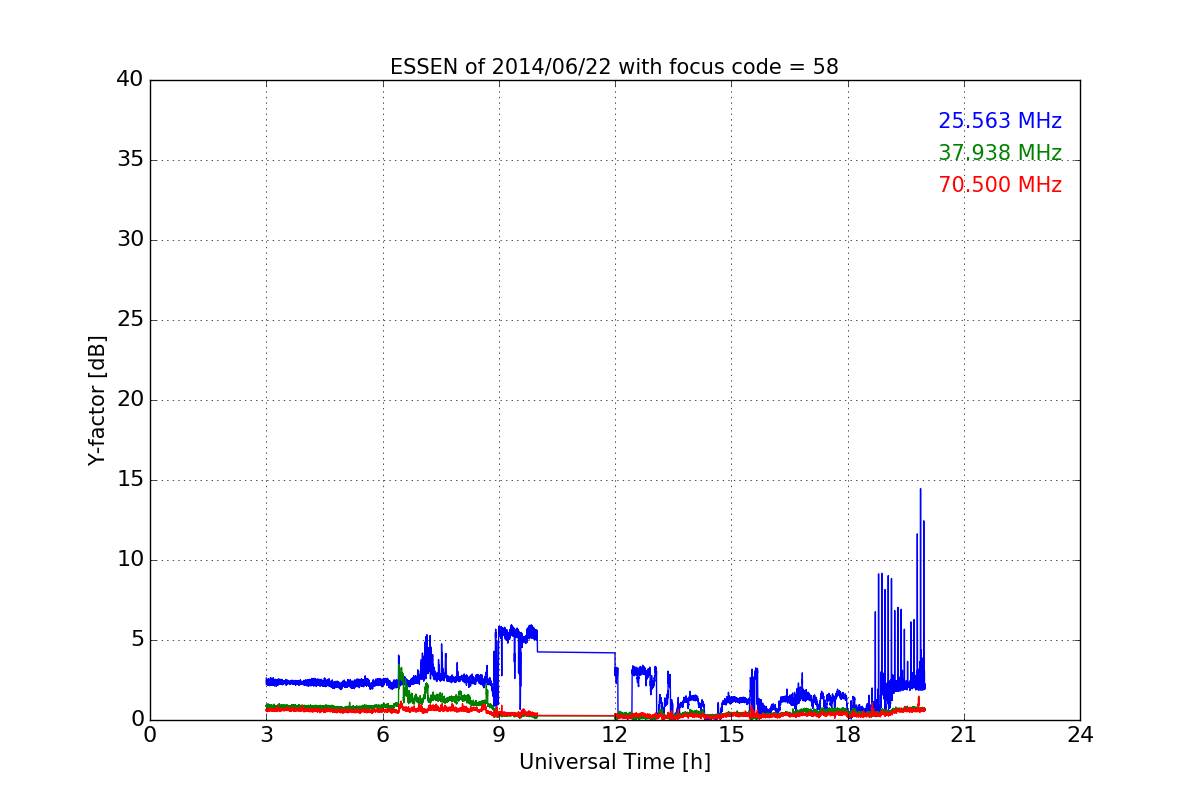Click the 'Y-factor [dB]' axis label

(97, 400)
